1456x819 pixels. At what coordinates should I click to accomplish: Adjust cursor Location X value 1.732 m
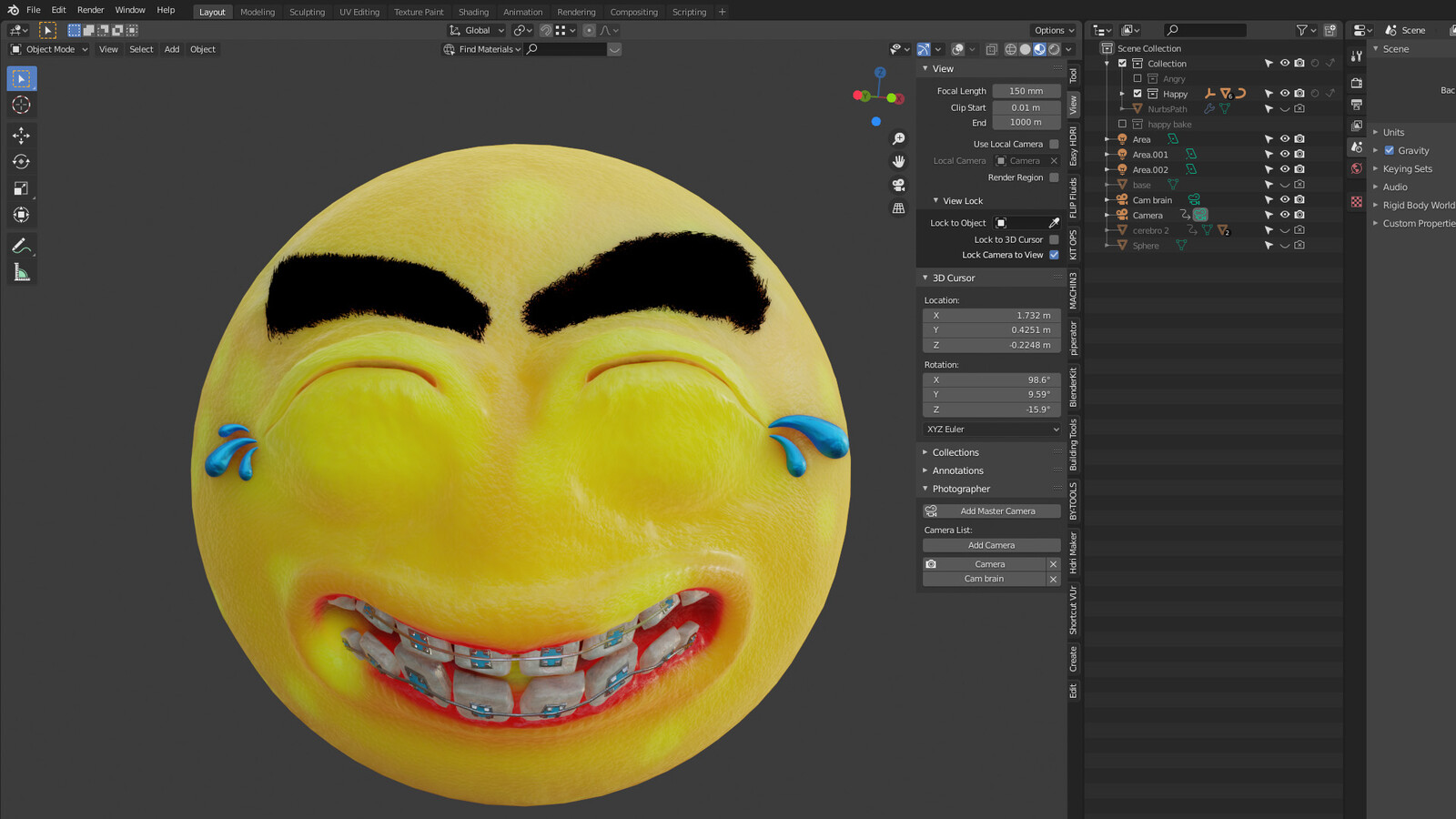click(992, 316)
